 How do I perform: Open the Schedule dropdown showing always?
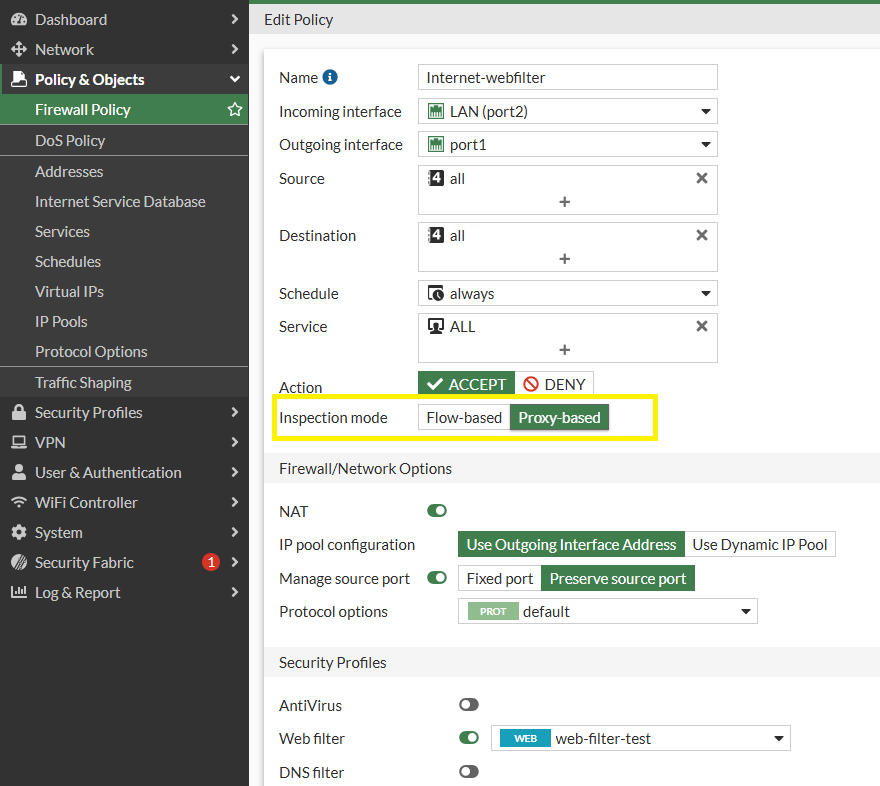click(567, 294)
